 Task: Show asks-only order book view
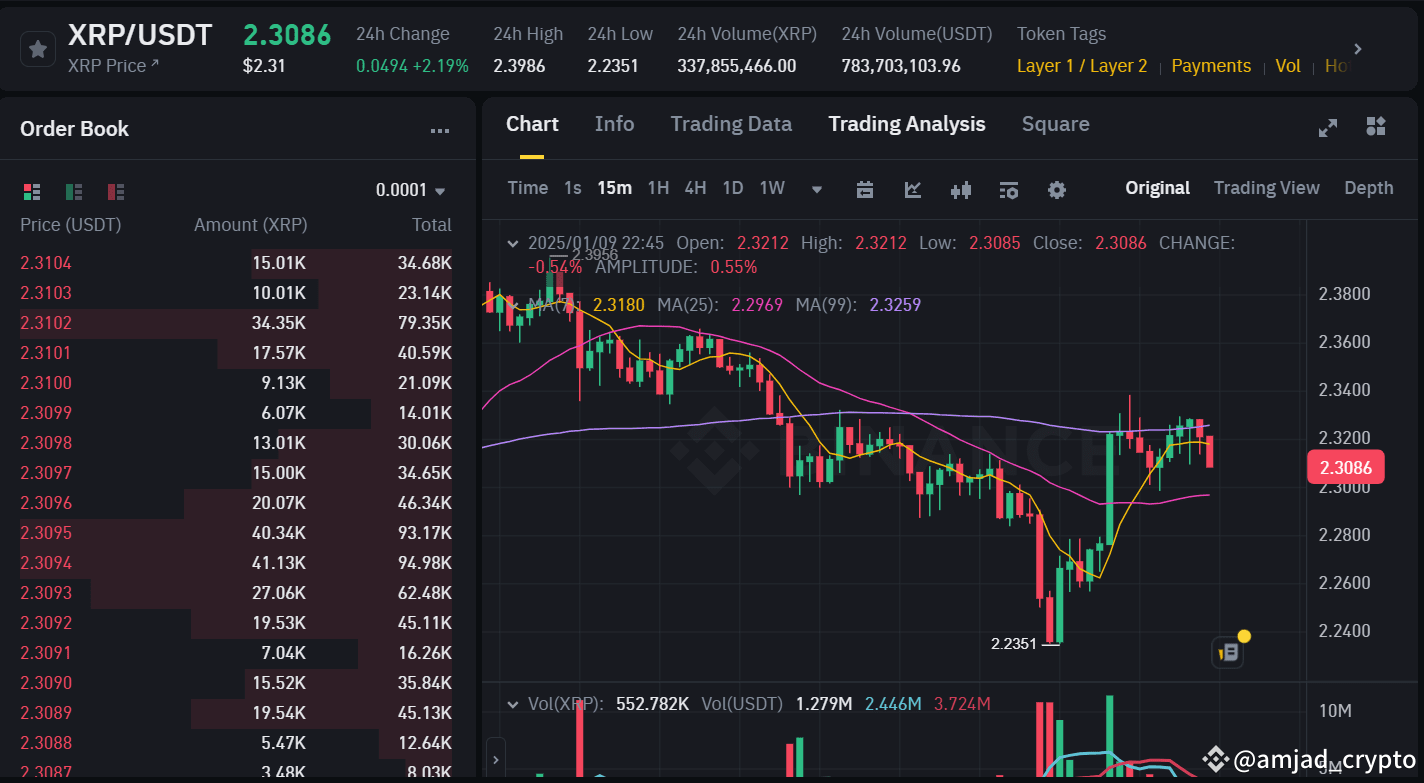coord(116,191)
